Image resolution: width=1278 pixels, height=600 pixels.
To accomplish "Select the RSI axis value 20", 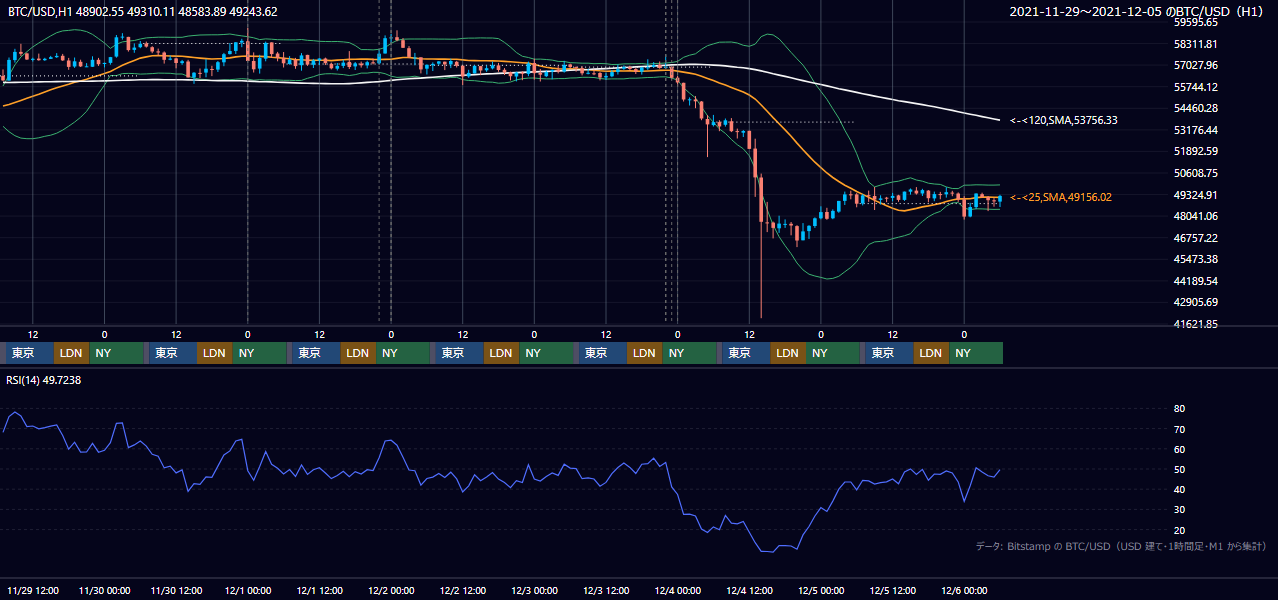I will point(1179,530).
